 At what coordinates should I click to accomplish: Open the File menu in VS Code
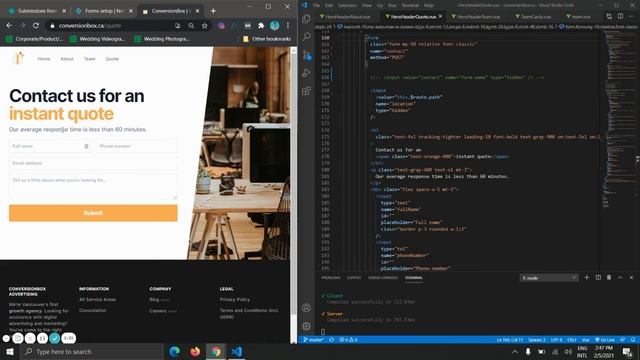coord(316,5)
